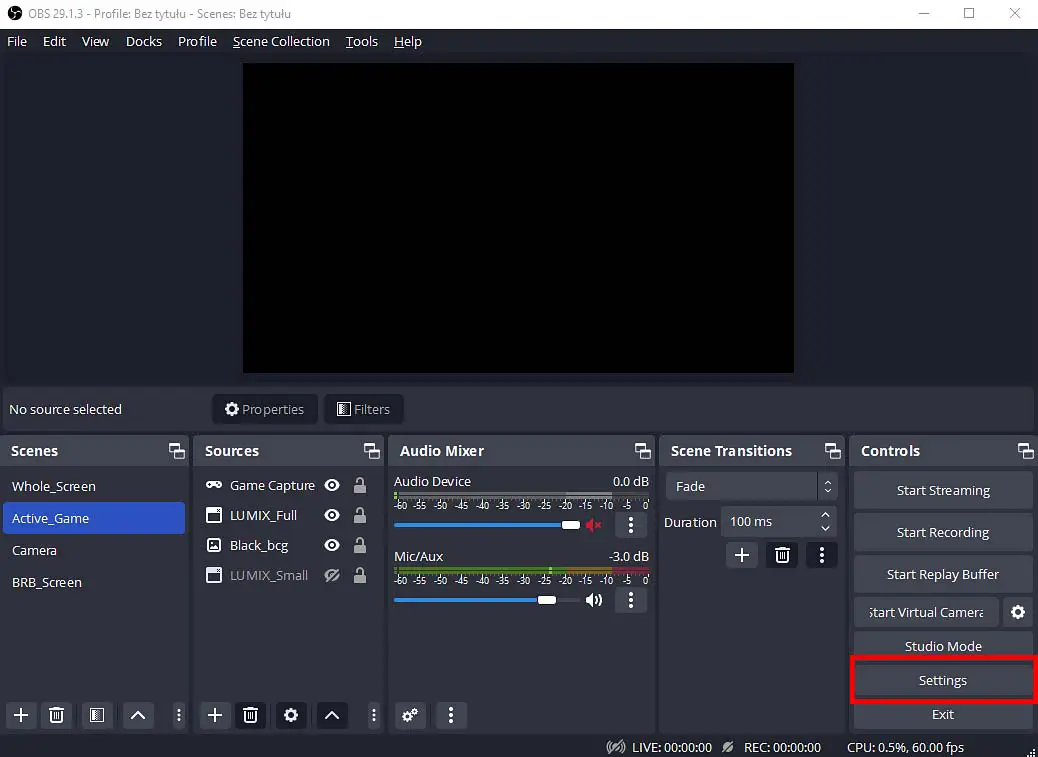
Task: Open source properties gear in the Sources toolbar
Action: (x=291, y=715)
